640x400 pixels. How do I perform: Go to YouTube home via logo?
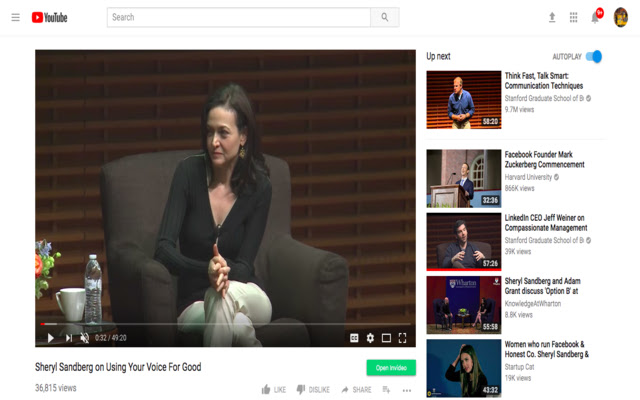point(49,17)
